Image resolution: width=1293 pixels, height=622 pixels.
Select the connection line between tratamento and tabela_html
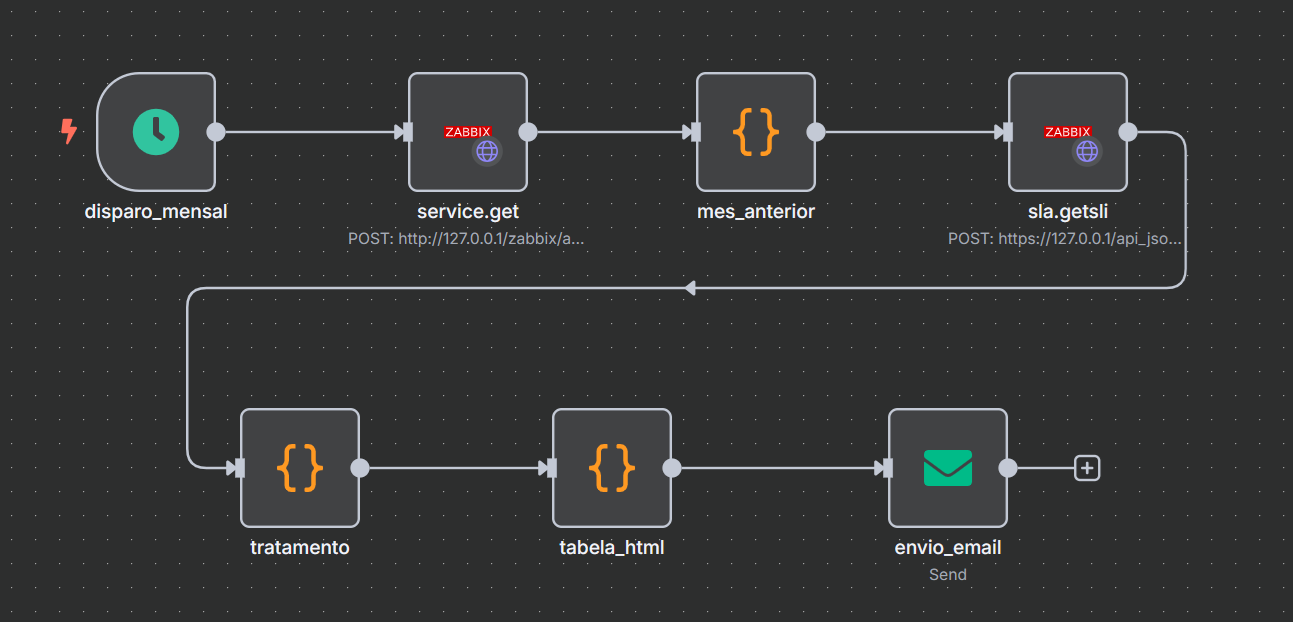pos(455,466)
